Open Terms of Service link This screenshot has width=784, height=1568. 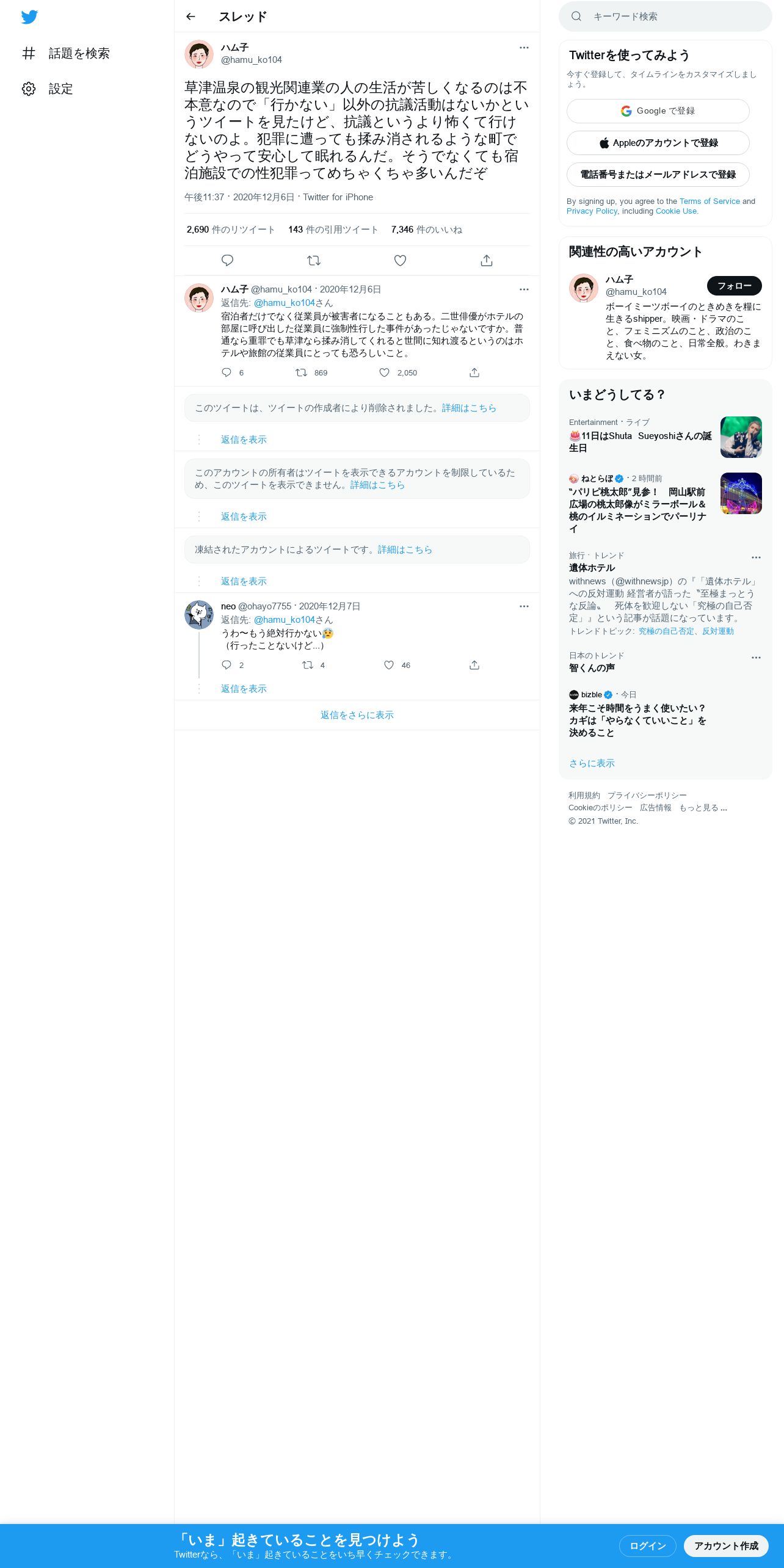pyautogui.click(x=710, y=201)
